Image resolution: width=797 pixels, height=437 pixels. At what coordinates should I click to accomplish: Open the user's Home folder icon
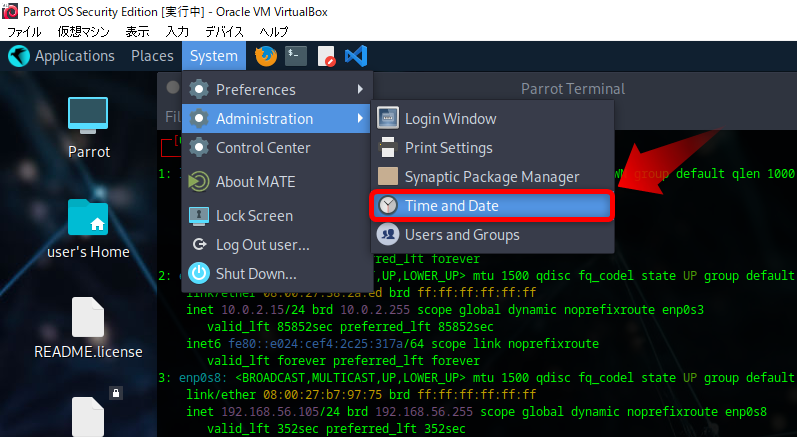click(88, 217)
